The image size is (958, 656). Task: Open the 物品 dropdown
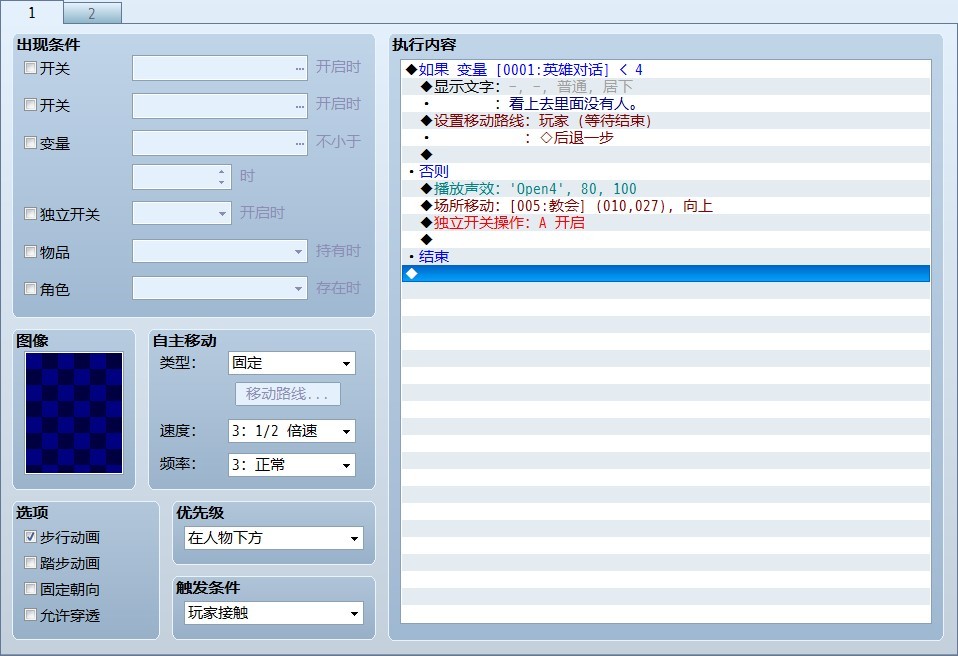(x=220, y=251)
